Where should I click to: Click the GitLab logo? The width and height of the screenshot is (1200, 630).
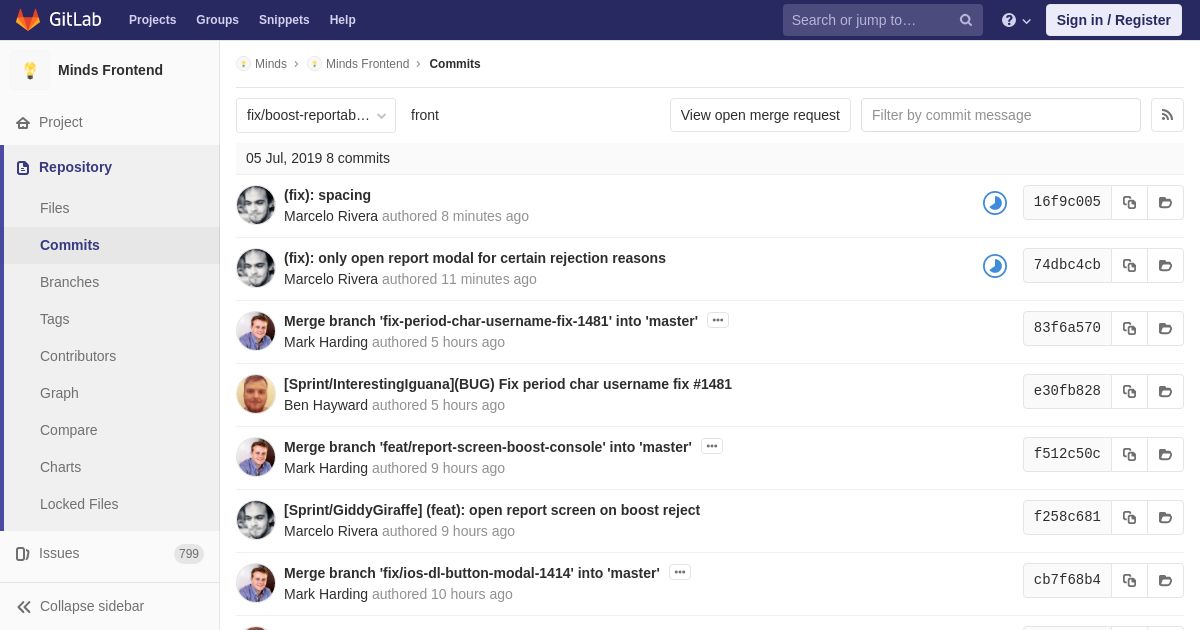59,20
